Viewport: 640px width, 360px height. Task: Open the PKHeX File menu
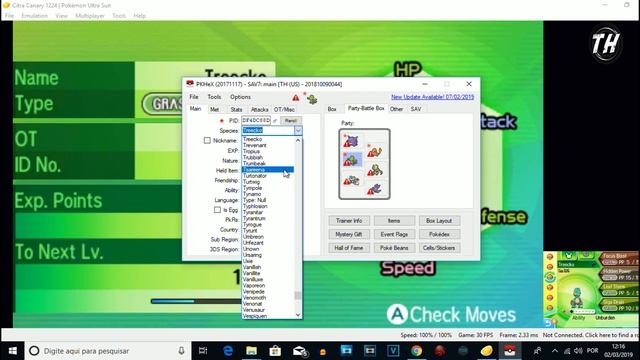pyautogui.click(x=194, y=97)
